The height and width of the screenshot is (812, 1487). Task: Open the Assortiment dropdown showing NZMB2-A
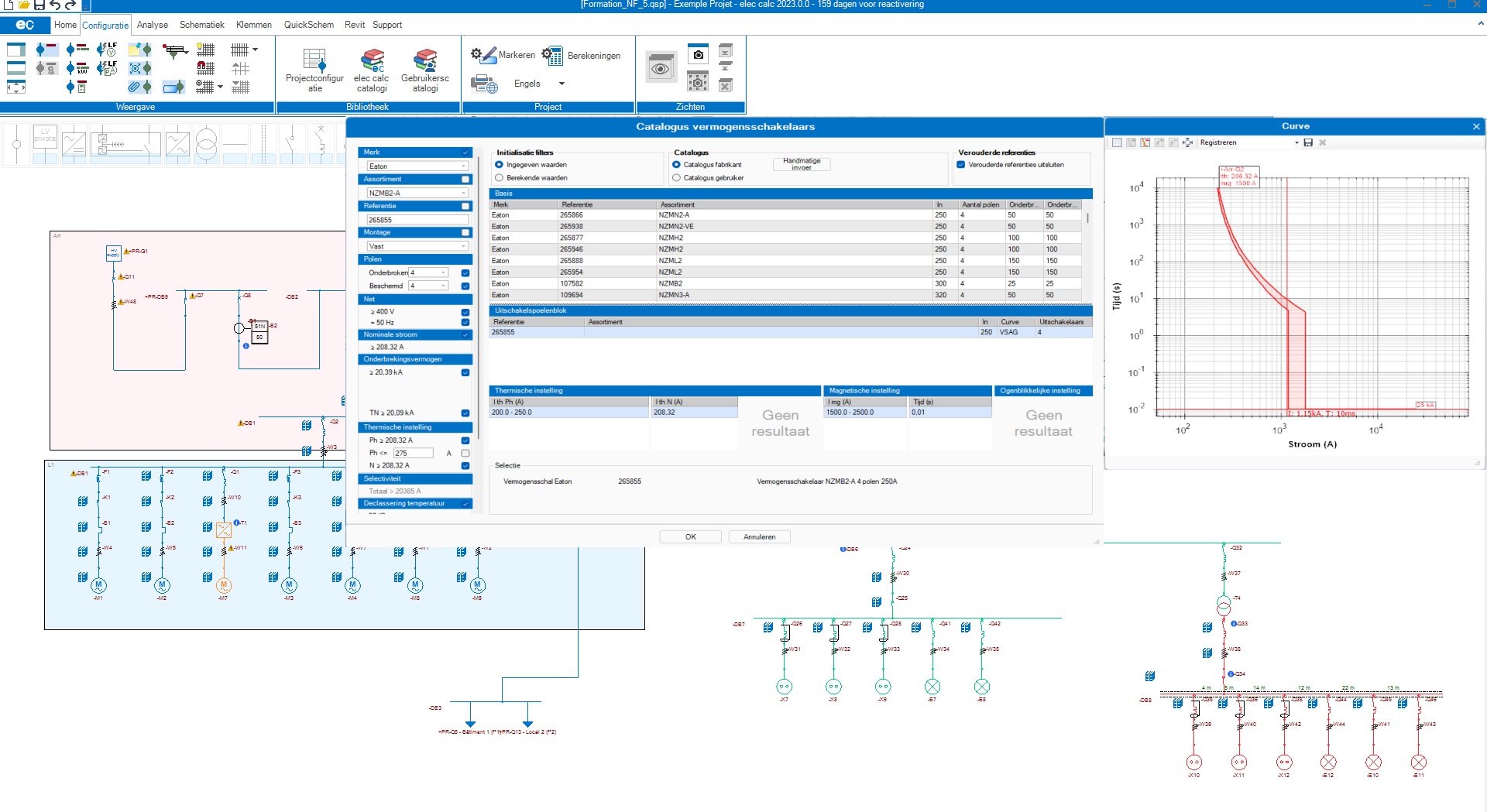pyautogui.click(x=417, y=194)
